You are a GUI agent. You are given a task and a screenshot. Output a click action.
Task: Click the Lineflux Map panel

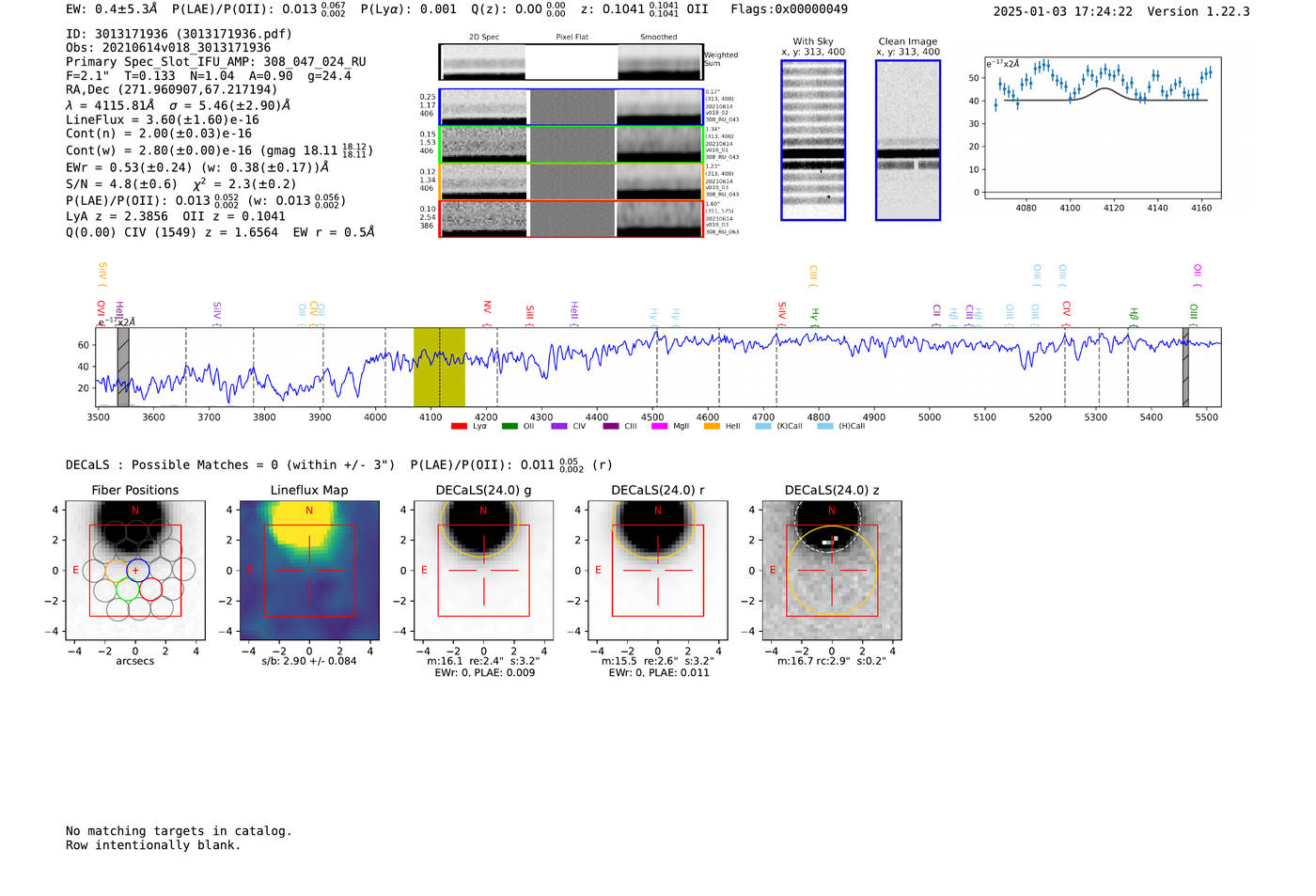309,571
